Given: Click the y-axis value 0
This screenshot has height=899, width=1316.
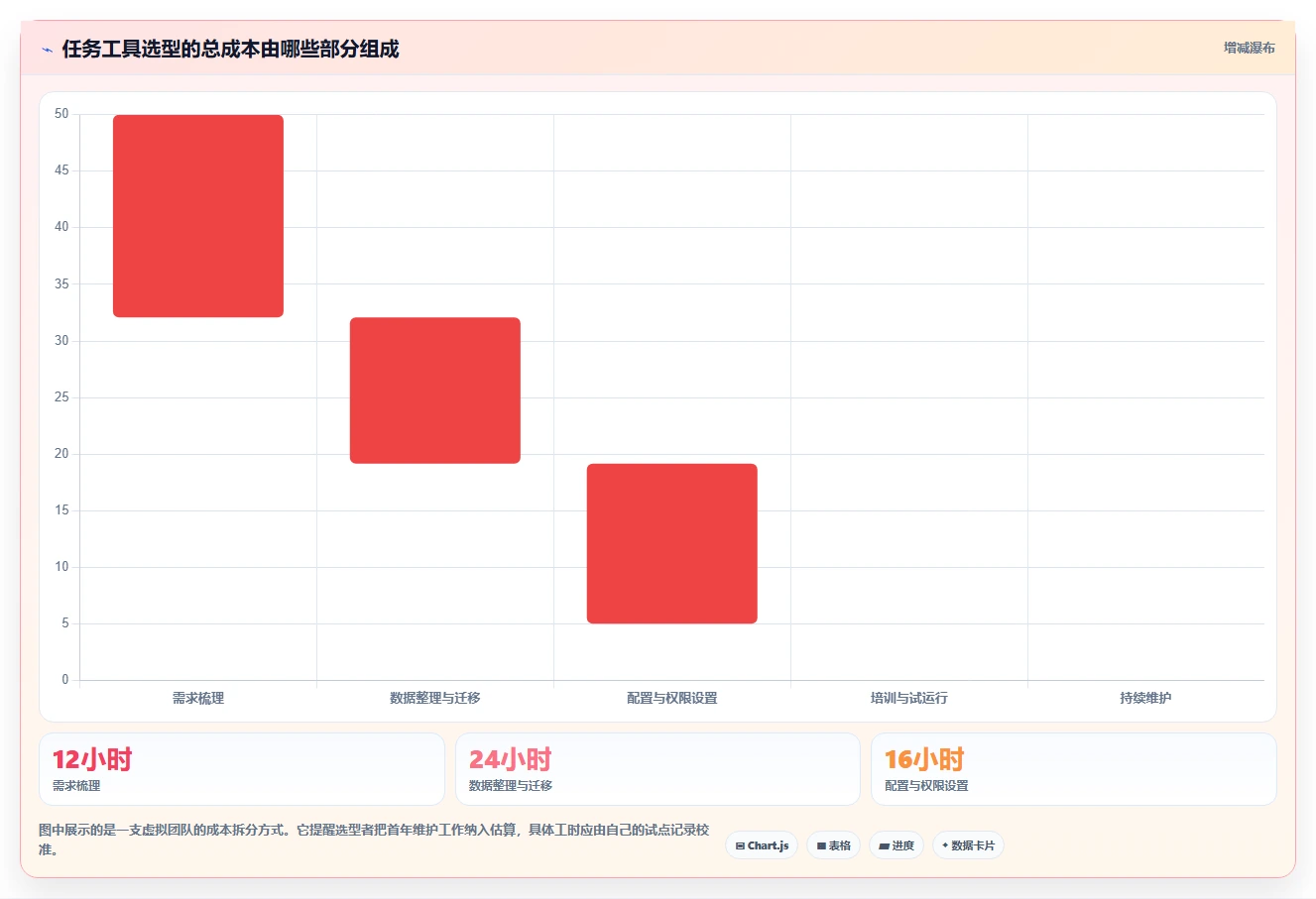Looking at the screenshot, I should pos(65,680).
